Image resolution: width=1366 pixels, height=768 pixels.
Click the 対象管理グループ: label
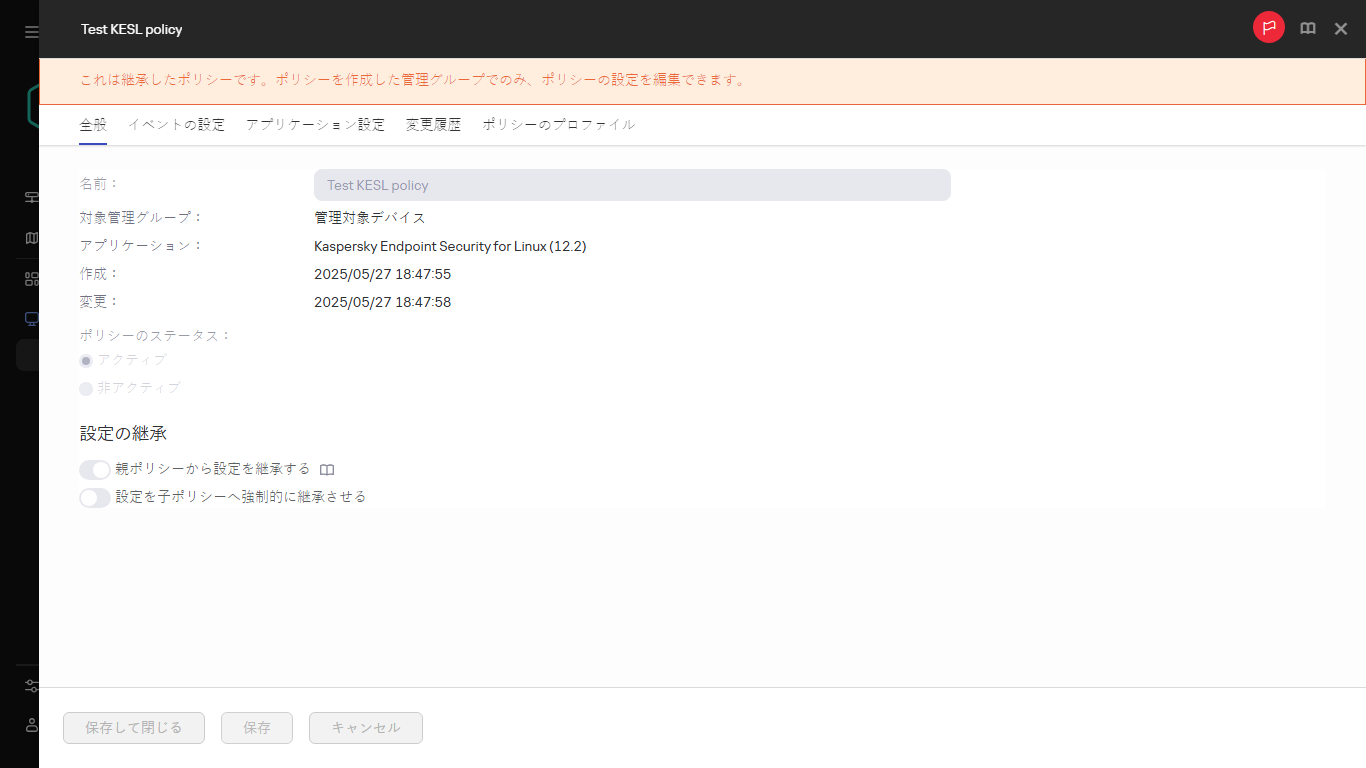tap(141, 217)
